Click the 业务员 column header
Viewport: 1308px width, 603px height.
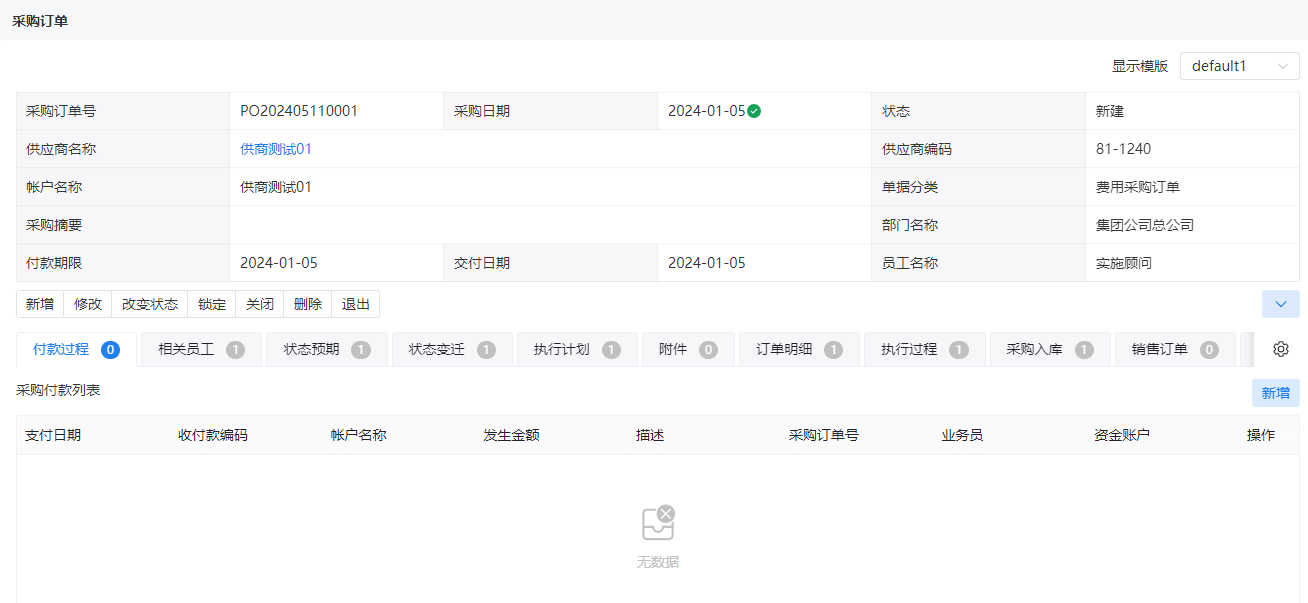pos(962,435)
